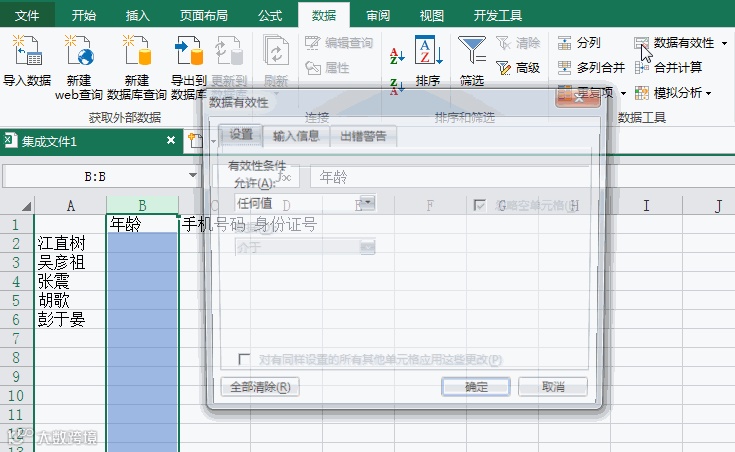
Task: Click Merge Columns (多列合并)
Action: click(x=591, y=68)
